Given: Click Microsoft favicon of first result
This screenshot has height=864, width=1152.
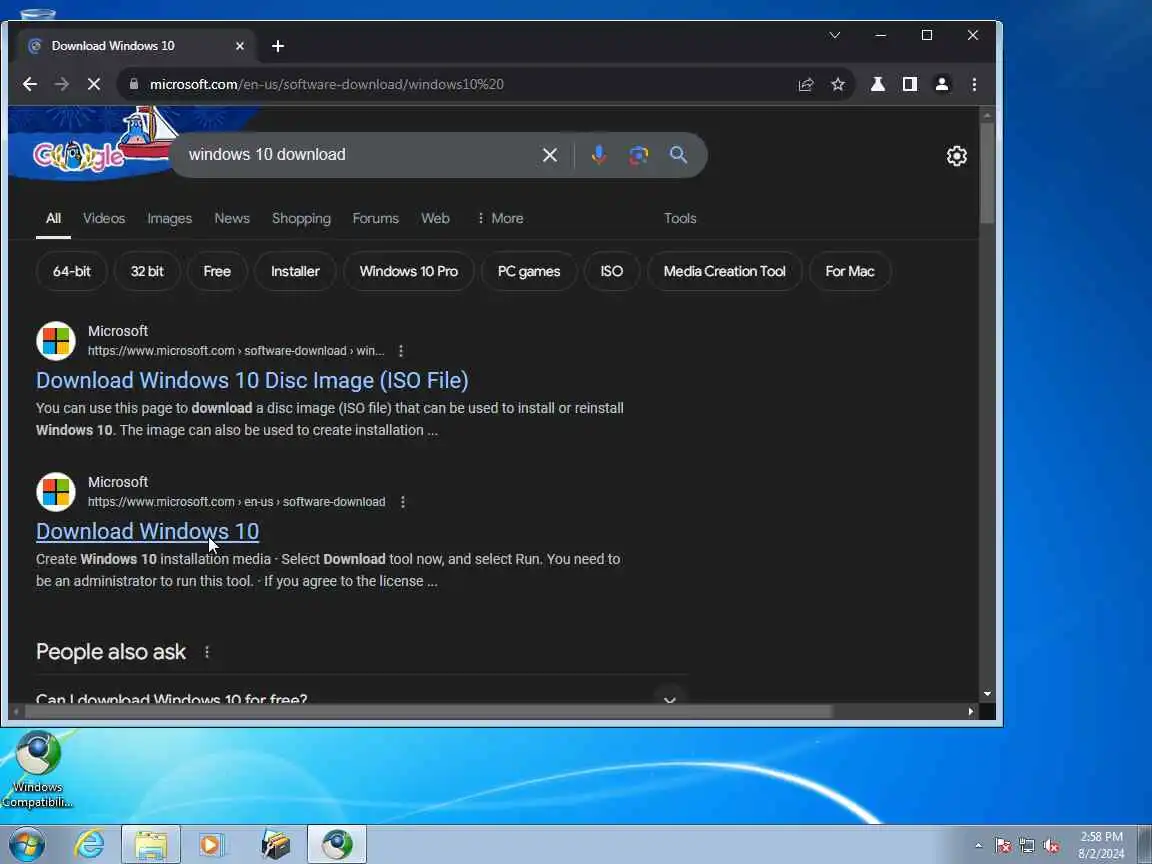Looking at the screenshot, I should pos(56,341).
